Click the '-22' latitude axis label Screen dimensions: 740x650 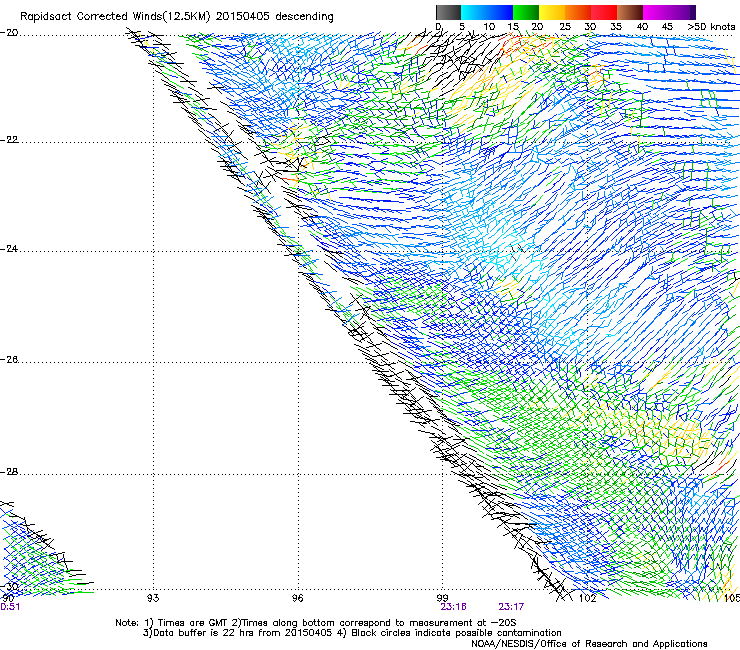(x=9, y=140)
